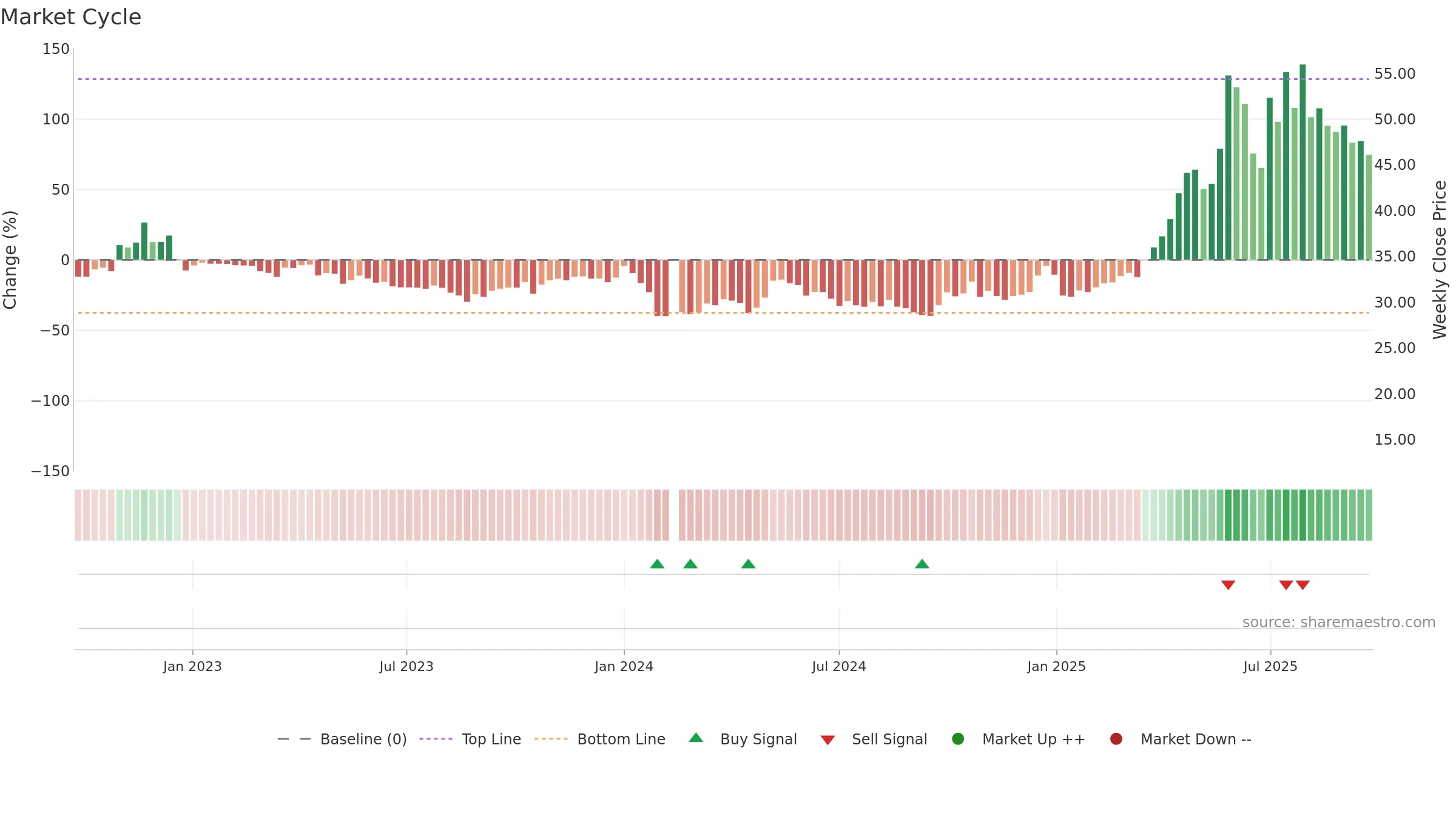Click the grey dashed Baseline sample in legend
1456x819 pixels.
click(x=294, y=739)
